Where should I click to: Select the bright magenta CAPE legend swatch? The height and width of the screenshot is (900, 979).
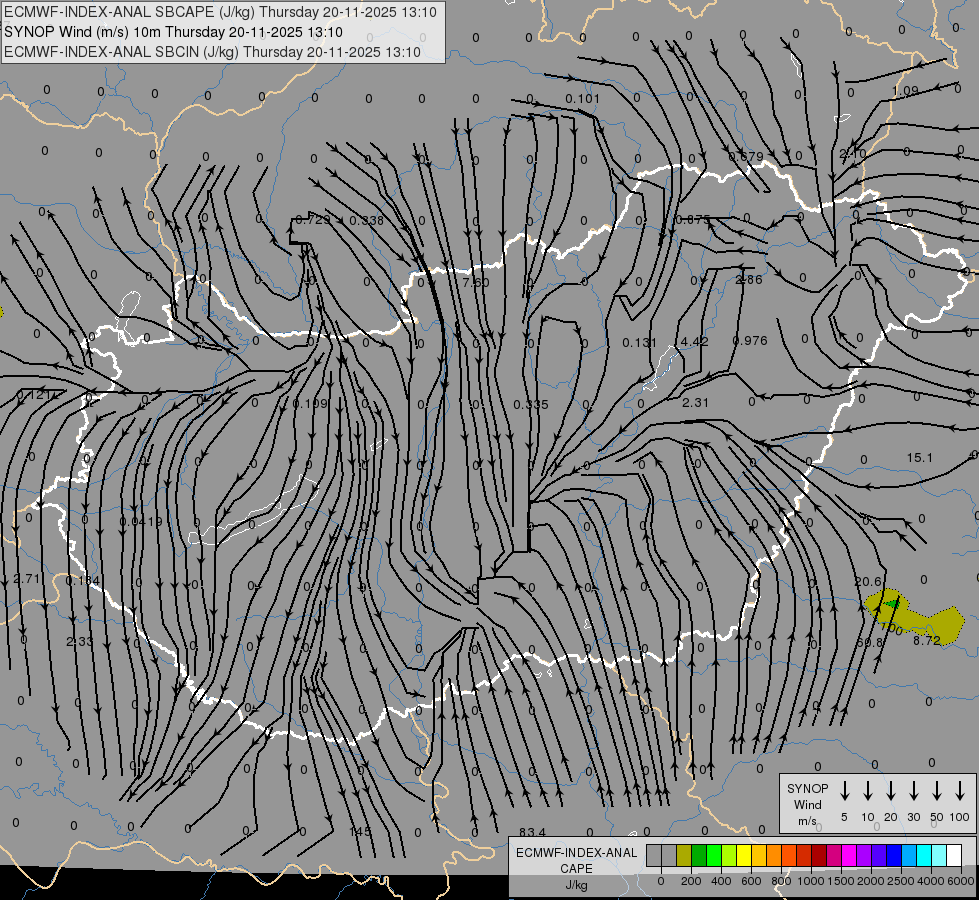pos(849,855)
